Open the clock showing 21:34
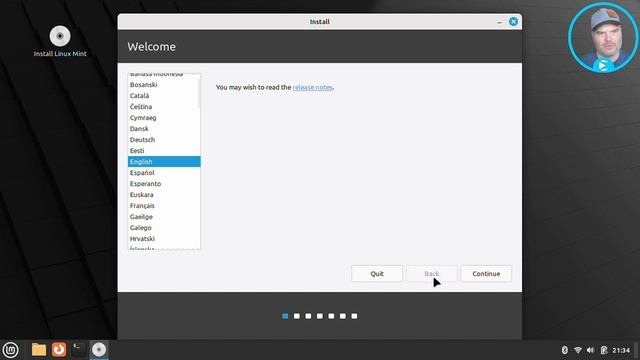640x360 pixels. [621, 350]
